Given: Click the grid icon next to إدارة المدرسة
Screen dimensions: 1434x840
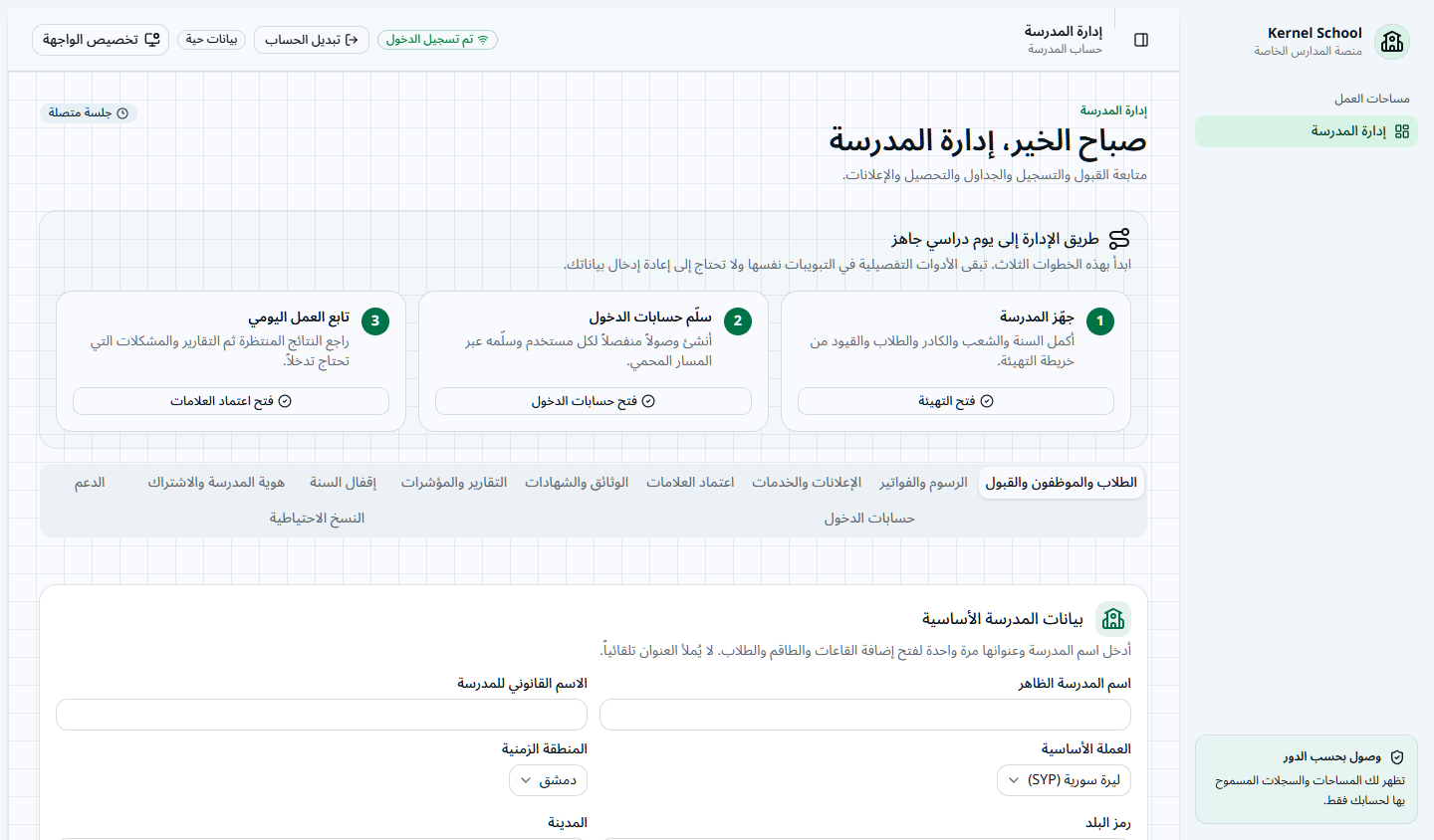Looking at the screenshot, I should coord(1402,131).
